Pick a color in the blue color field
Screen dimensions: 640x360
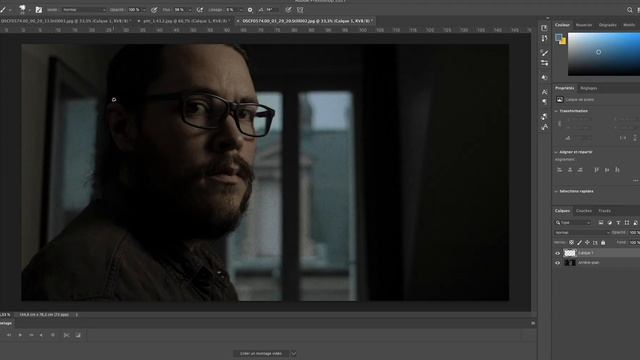[604, 54]
